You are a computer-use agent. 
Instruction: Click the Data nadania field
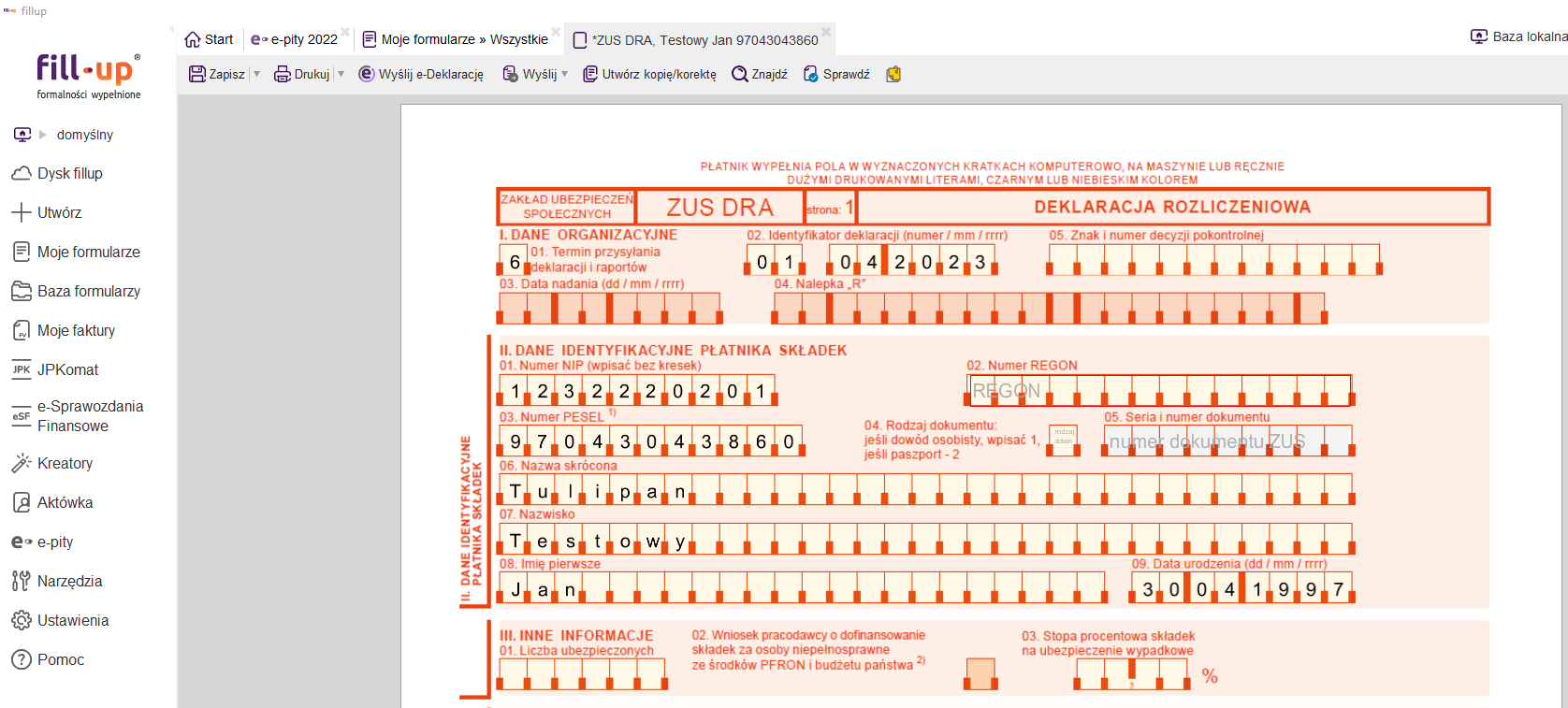(610, 308)
